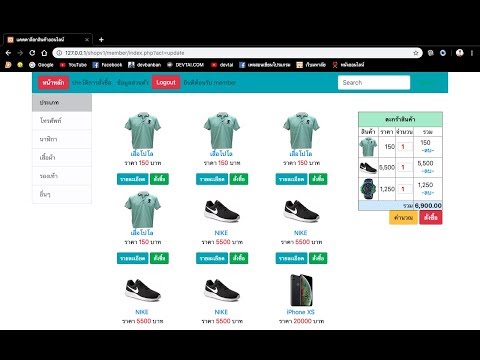Click the ประเภท sidebar header
The height and width of the screenshot is (360, 480).
point(62,102)
